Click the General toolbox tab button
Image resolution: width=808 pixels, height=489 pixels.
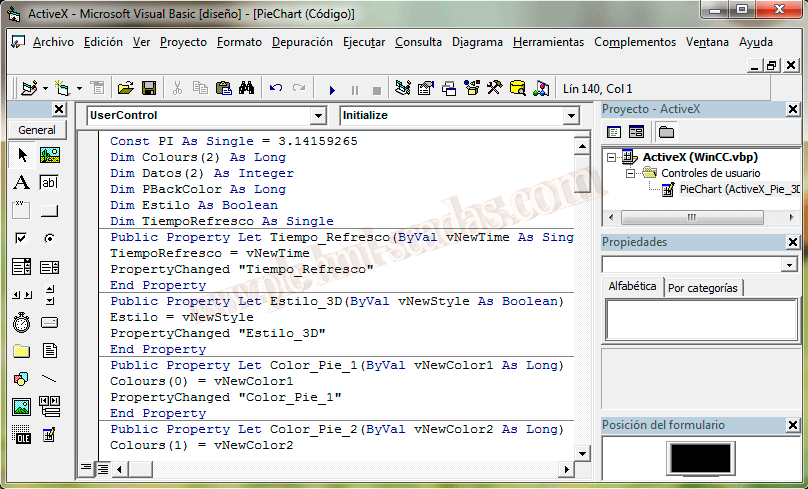[37, 130]
